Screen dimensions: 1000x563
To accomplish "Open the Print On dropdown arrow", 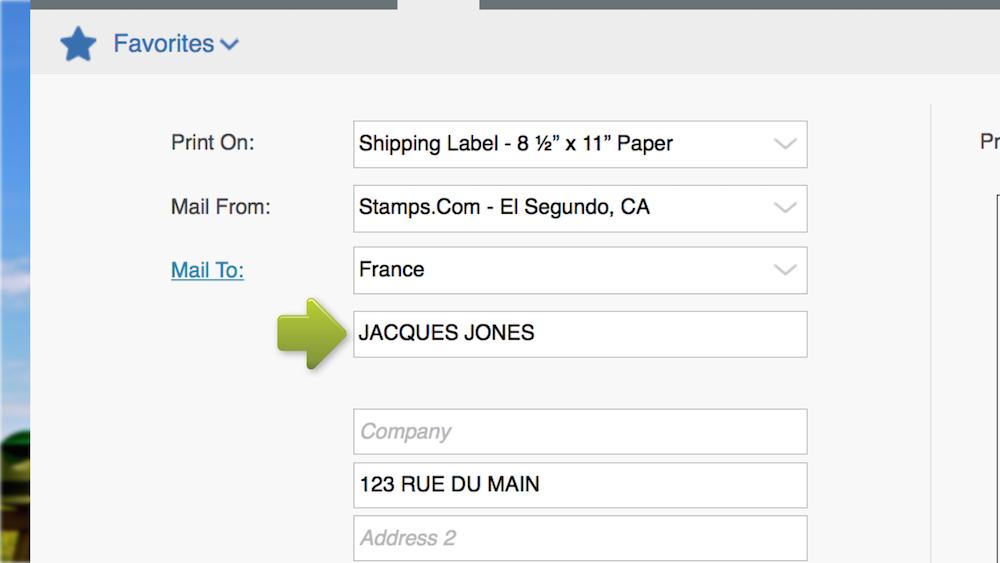I will (x=785, y=144).
